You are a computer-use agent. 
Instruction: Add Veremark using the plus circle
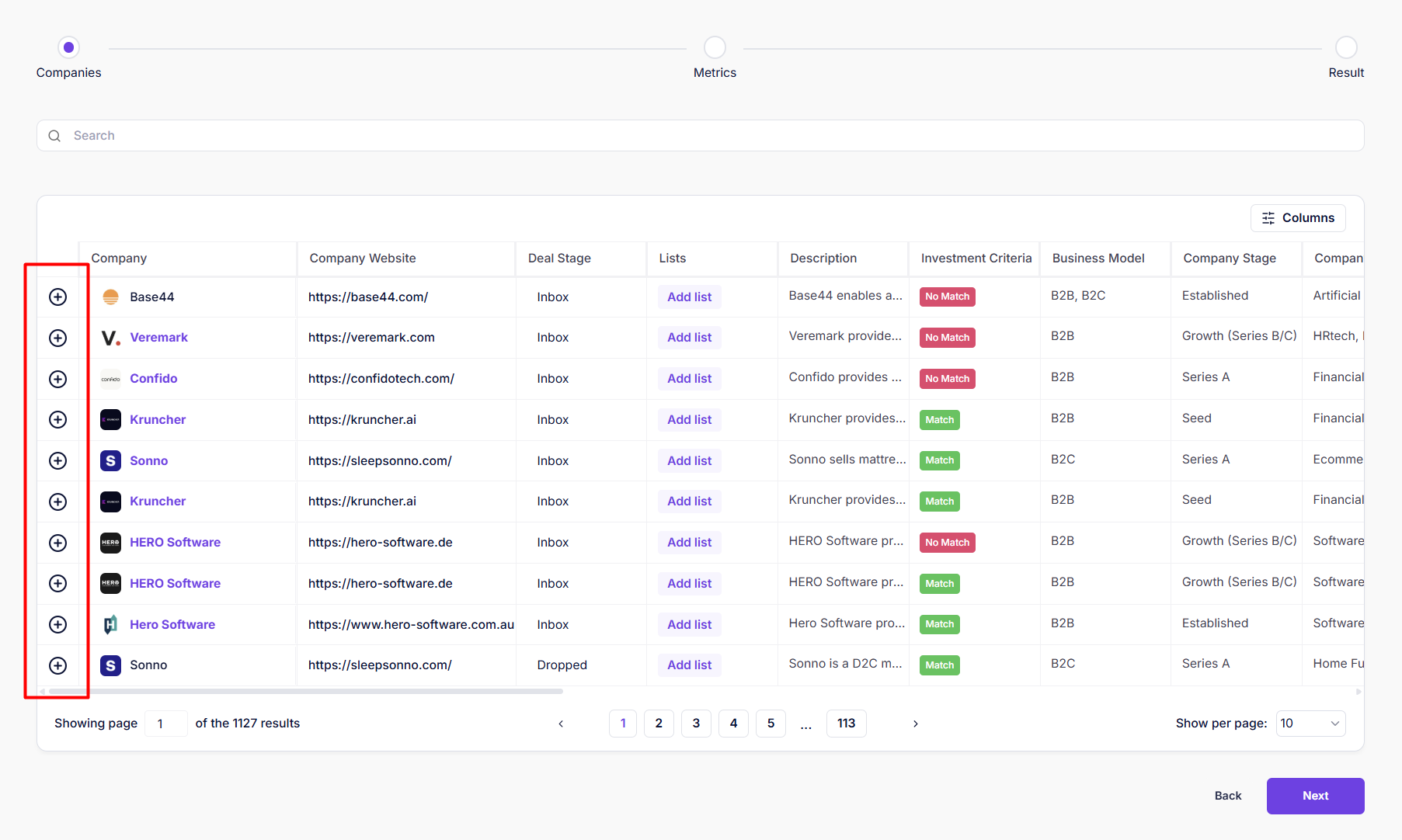(57, 338)
